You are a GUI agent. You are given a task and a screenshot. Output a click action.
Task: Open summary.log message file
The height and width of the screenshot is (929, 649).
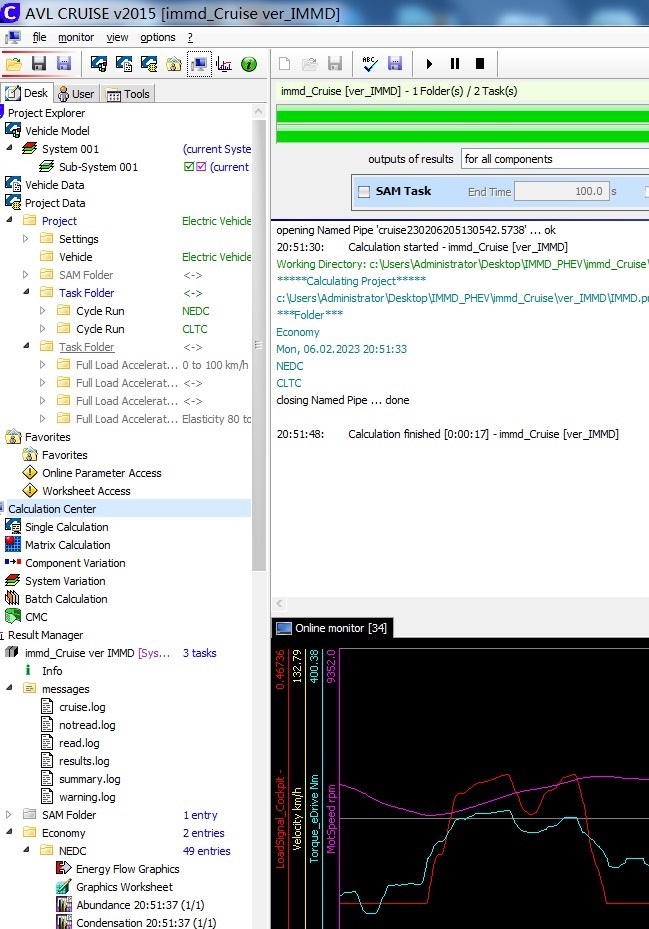(89, 779)
